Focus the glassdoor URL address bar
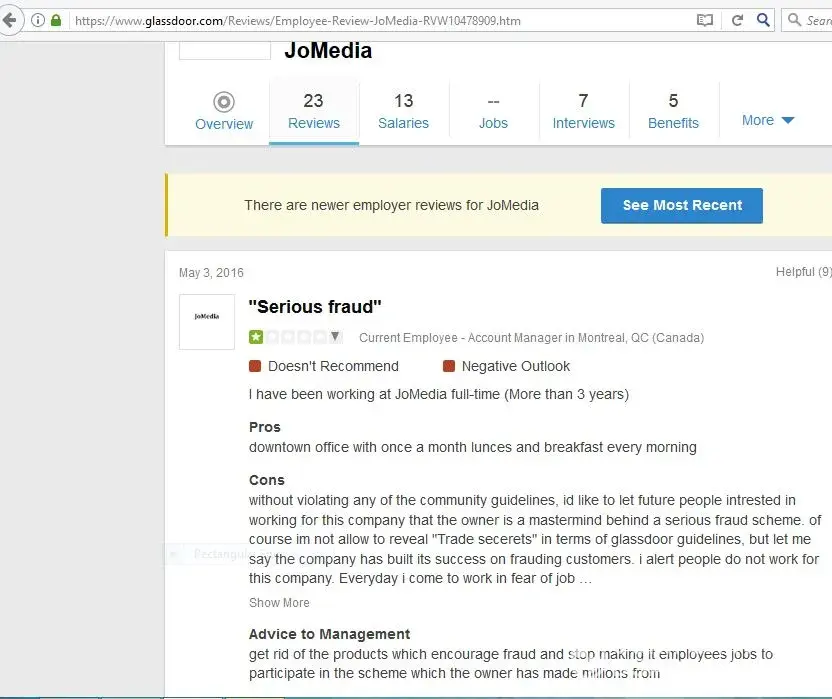Image resolution: width=832 pixels, height=699 pixels. 380,20
